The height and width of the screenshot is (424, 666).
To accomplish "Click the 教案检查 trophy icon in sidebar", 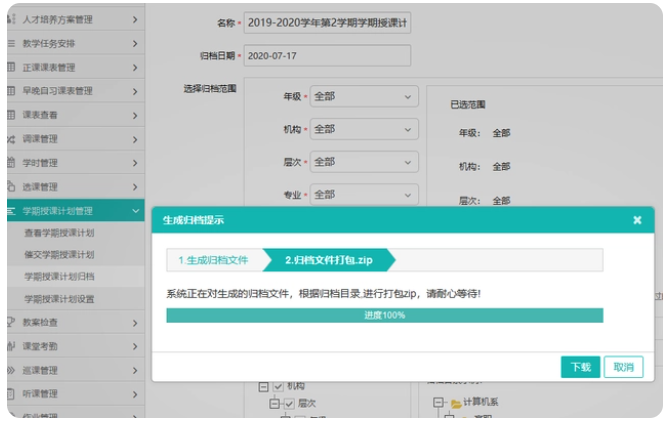I will [11, 322].
